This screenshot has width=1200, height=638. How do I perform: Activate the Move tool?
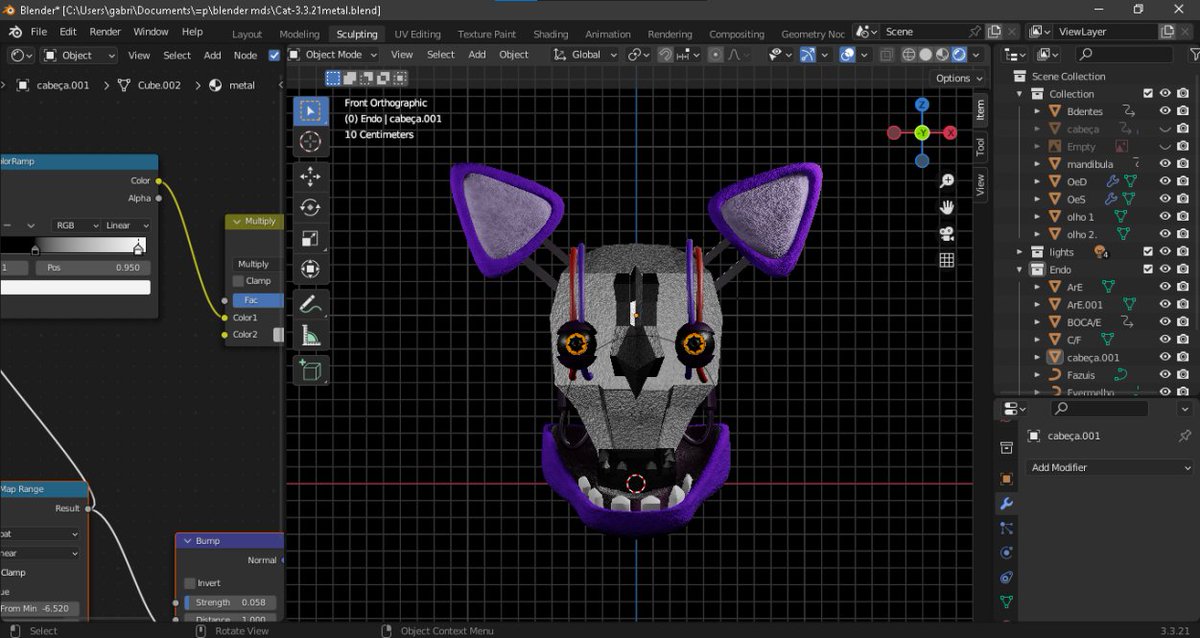[x=310, y=177]
